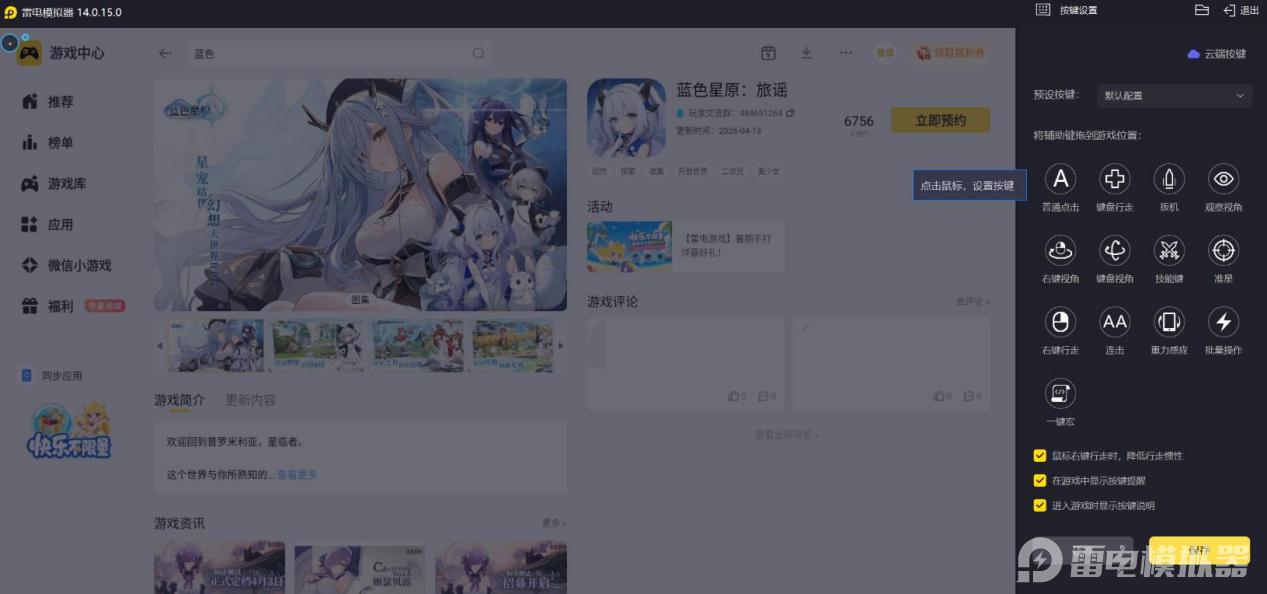Click the 立即预约 reserve button
The width and height of the screenshot is (1267, 594).
click(940, 120)
